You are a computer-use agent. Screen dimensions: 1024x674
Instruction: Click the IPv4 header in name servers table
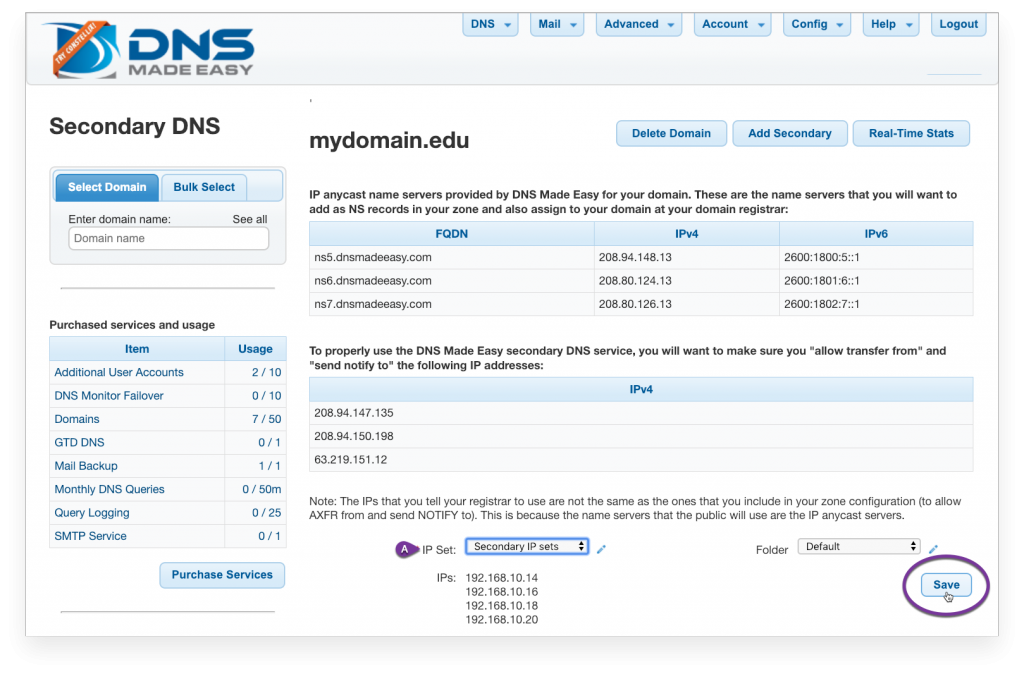tap(686, 234)
